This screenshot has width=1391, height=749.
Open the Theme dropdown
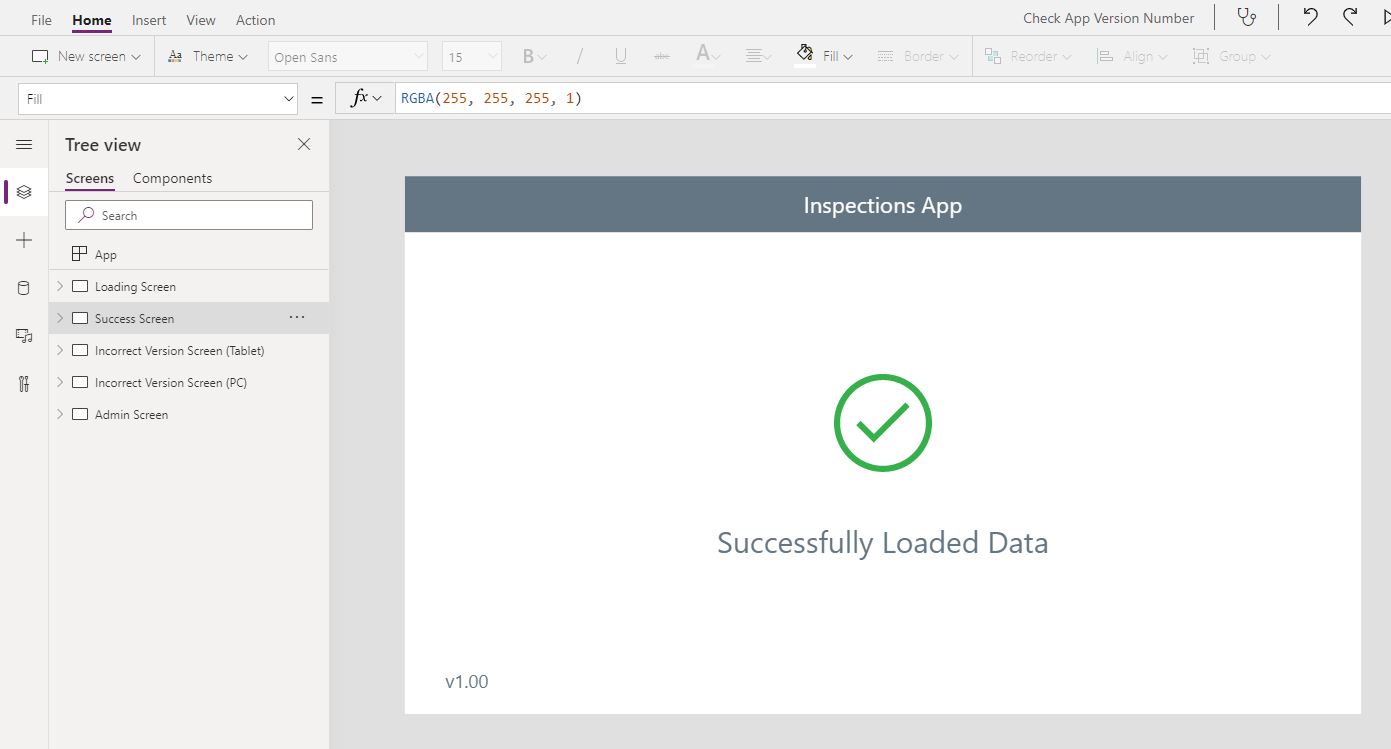[x=207, y=56]
